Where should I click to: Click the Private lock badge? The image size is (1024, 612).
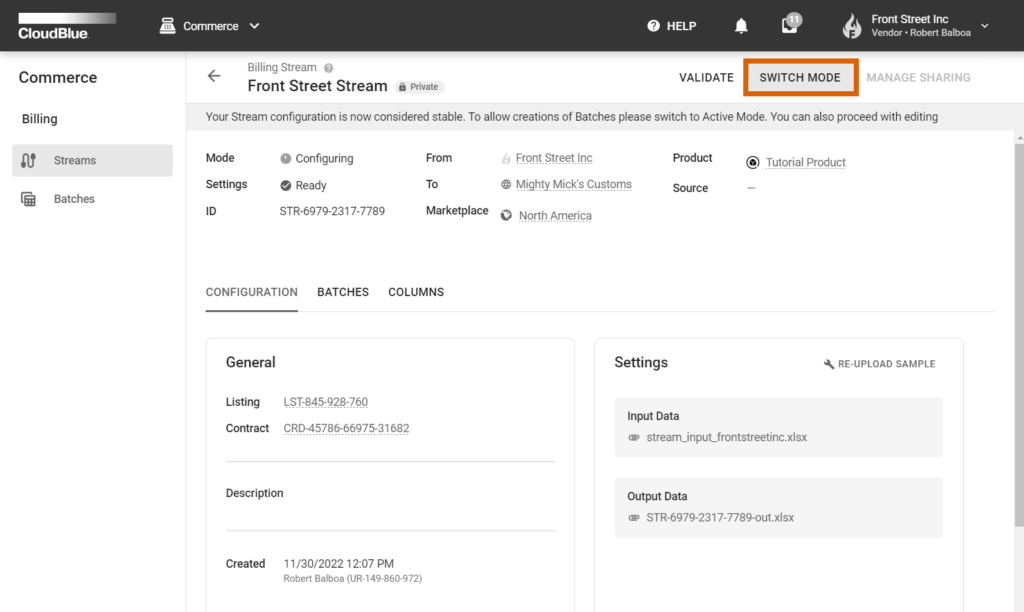tap(419, 87)
